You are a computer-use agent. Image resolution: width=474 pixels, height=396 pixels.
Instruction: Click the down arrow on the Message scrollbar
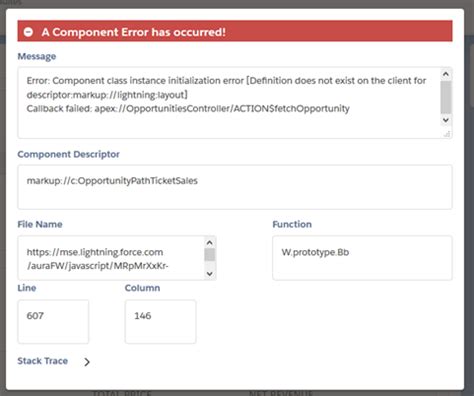click(446, 120)
